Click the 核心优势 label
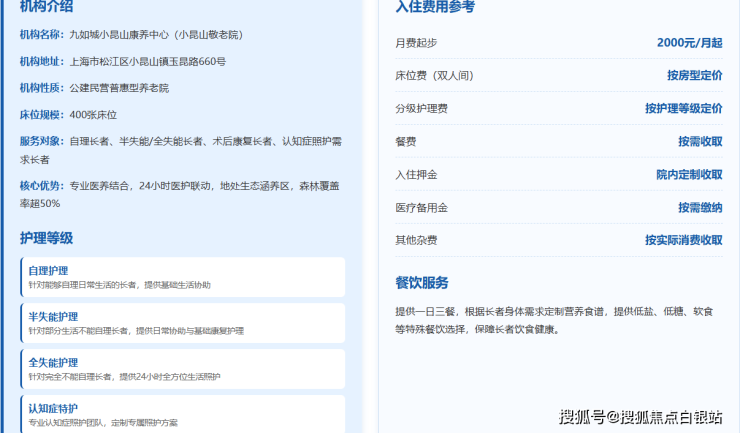This screenshot has height=433, width=740. 42,186
